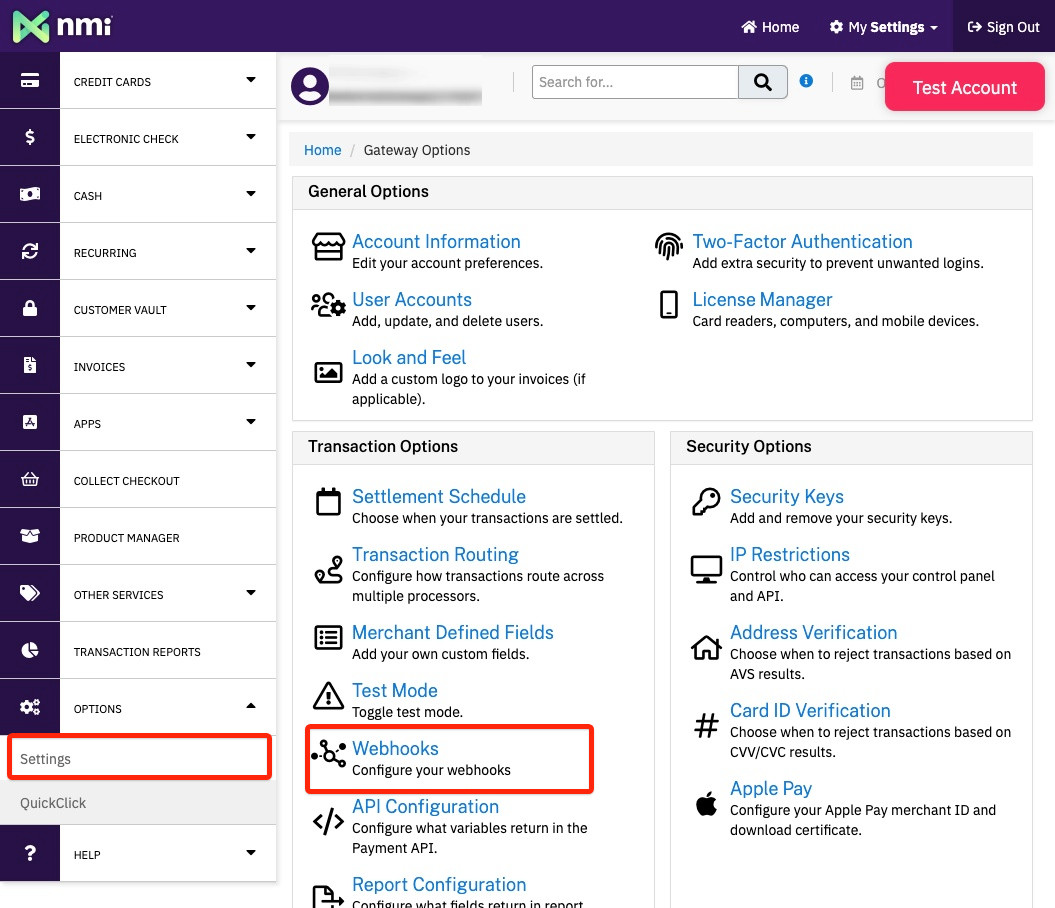
Task: Click the Webhooks network icon
Action: coord(328,753)
